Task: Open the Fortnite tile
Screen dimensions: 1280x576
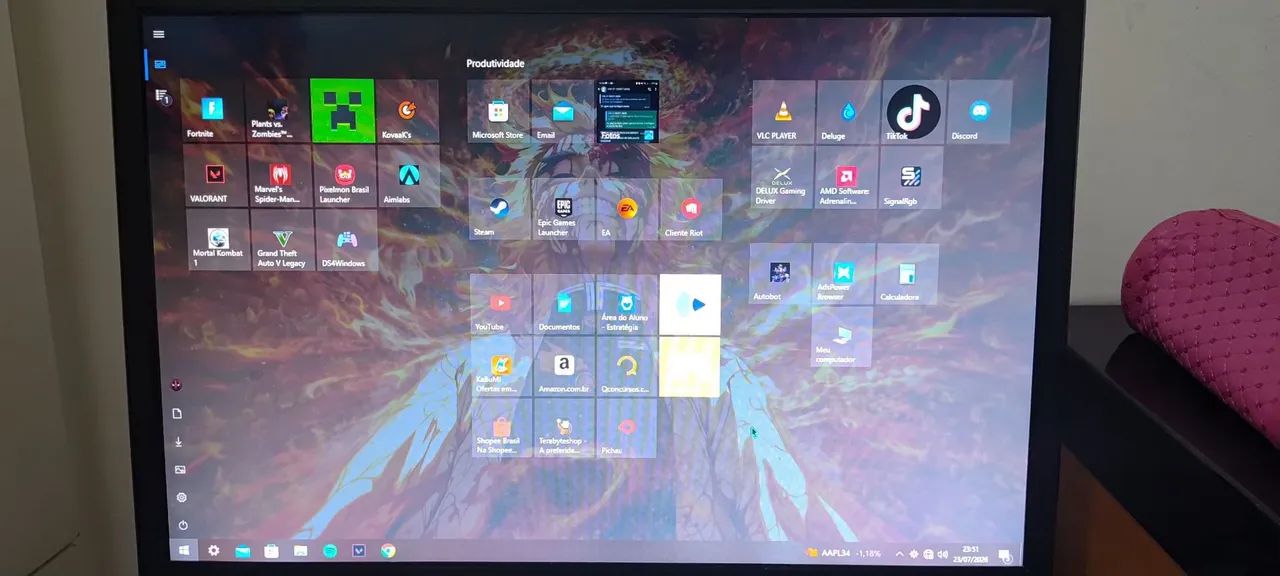Action: point(212,111)
